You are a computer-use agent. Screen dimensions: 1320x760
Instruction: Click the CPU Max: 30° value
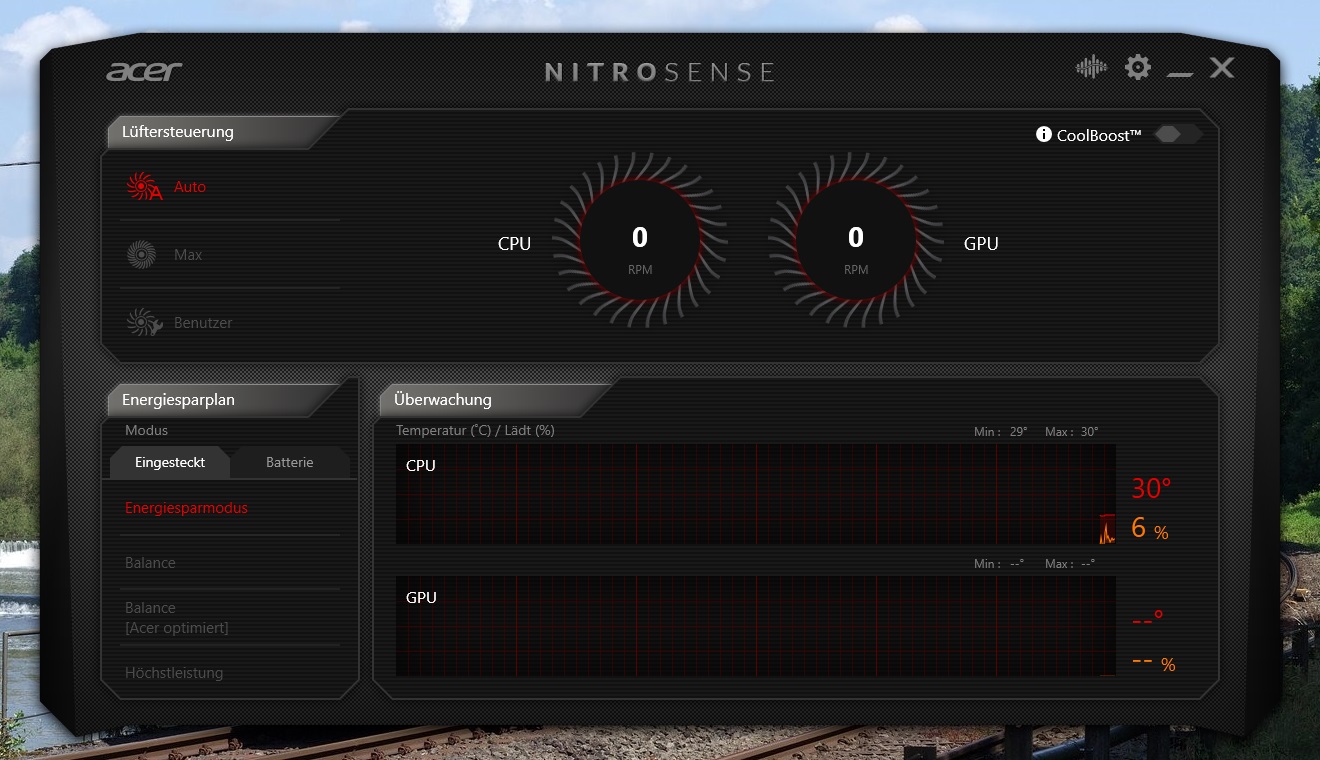coord(1072,432)
